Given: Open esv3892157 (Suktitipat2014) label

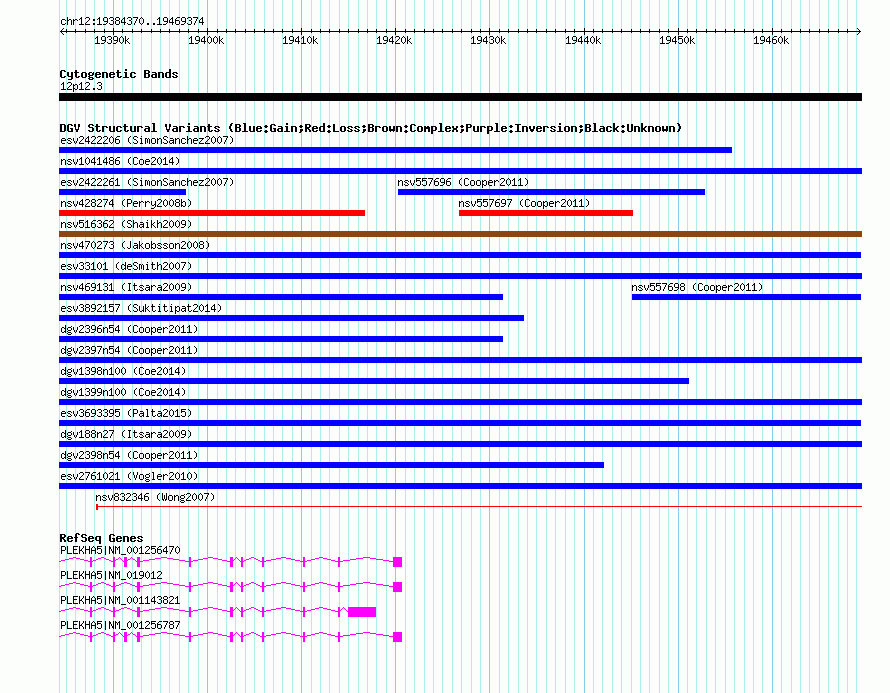Looking at the screenshot, I should tap(141, 308).
